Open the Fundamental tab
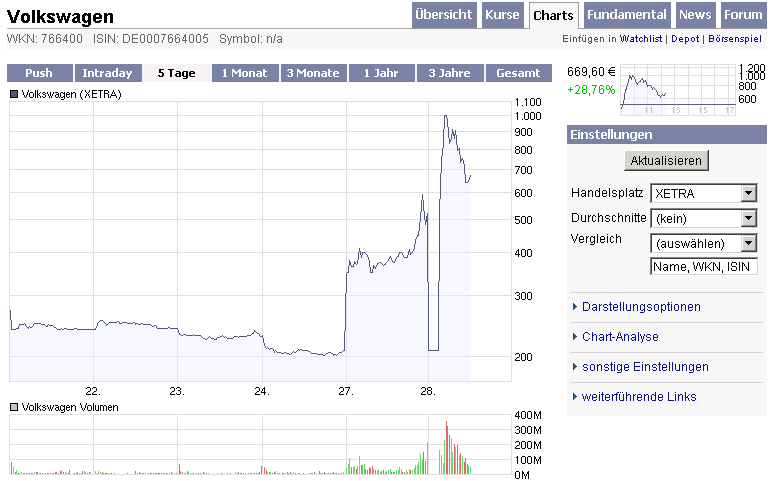 (x=626, y=15)
